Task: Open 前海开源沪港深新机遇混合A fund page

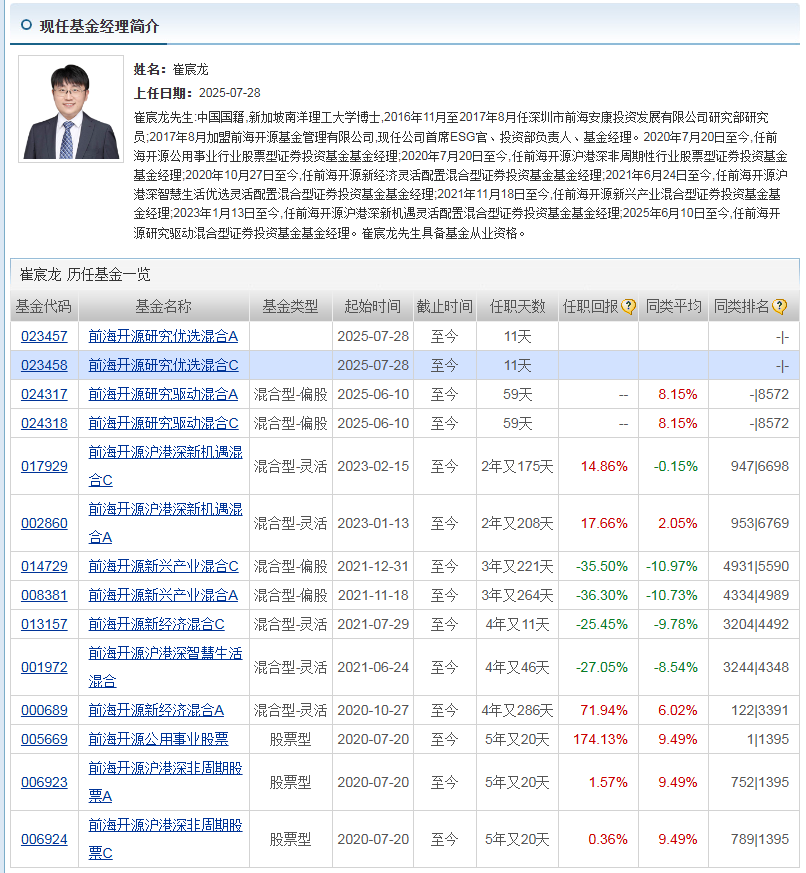Action: [165, 523]
